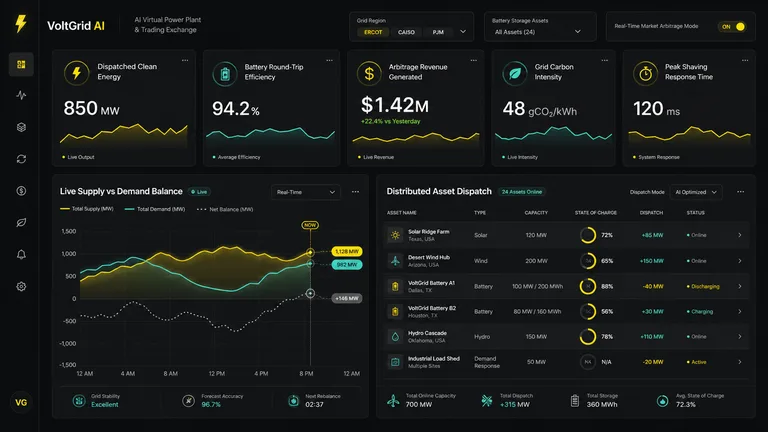Expand the VoltGrid Battery A1 row chevron
The height and width of the screenshot is (432, 768).
740,286
